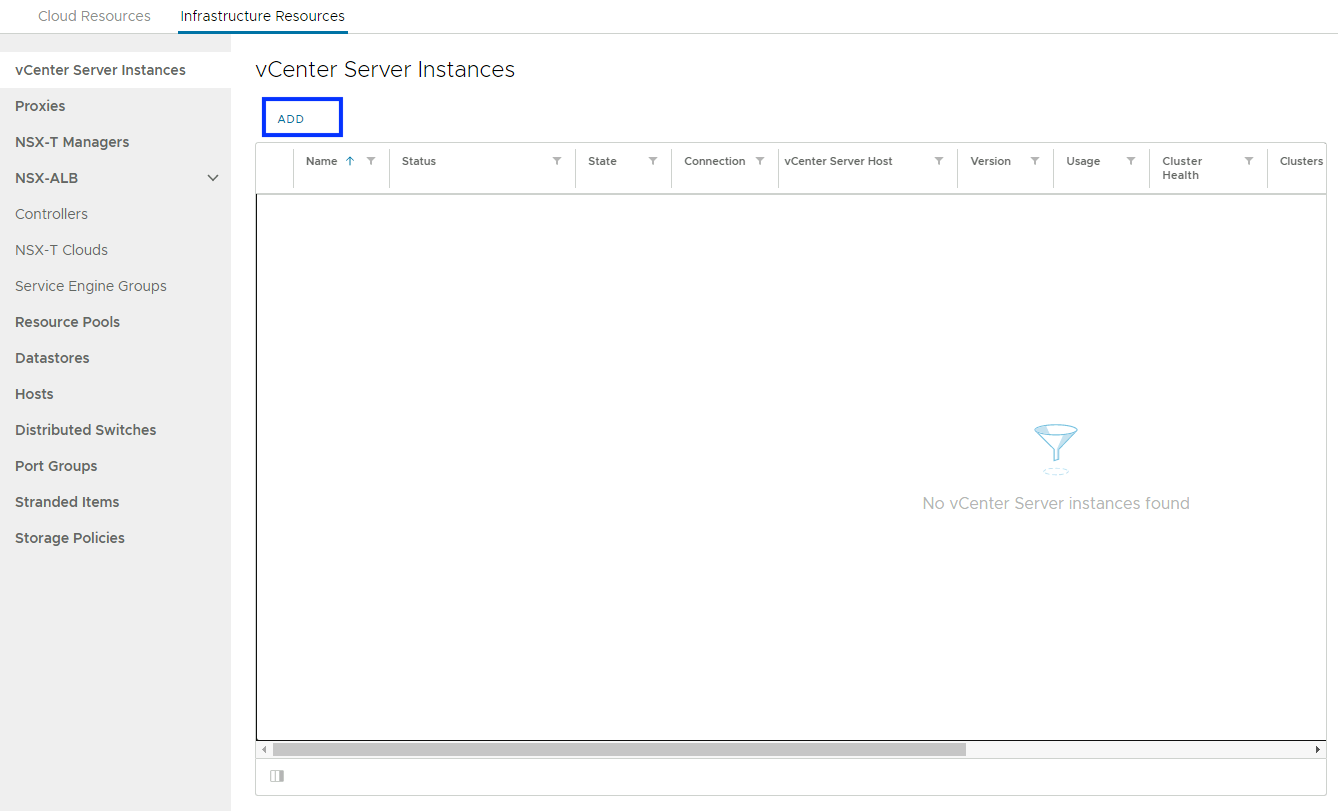Image resolution: width=1338 pixels, height=811 pixels.
Task: Click the State column filter icon
Action: pos(653,161)
